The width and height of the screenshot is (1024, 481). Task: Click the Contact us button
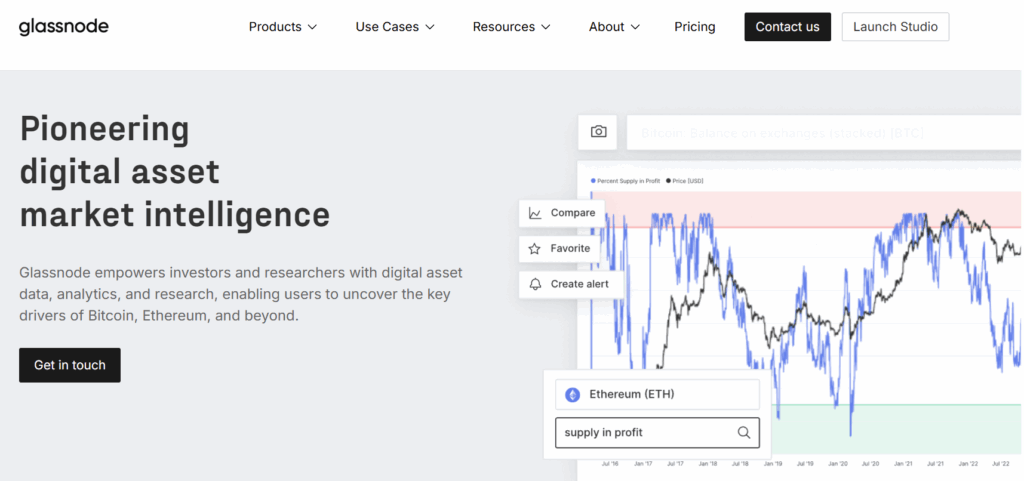(787, 27)
